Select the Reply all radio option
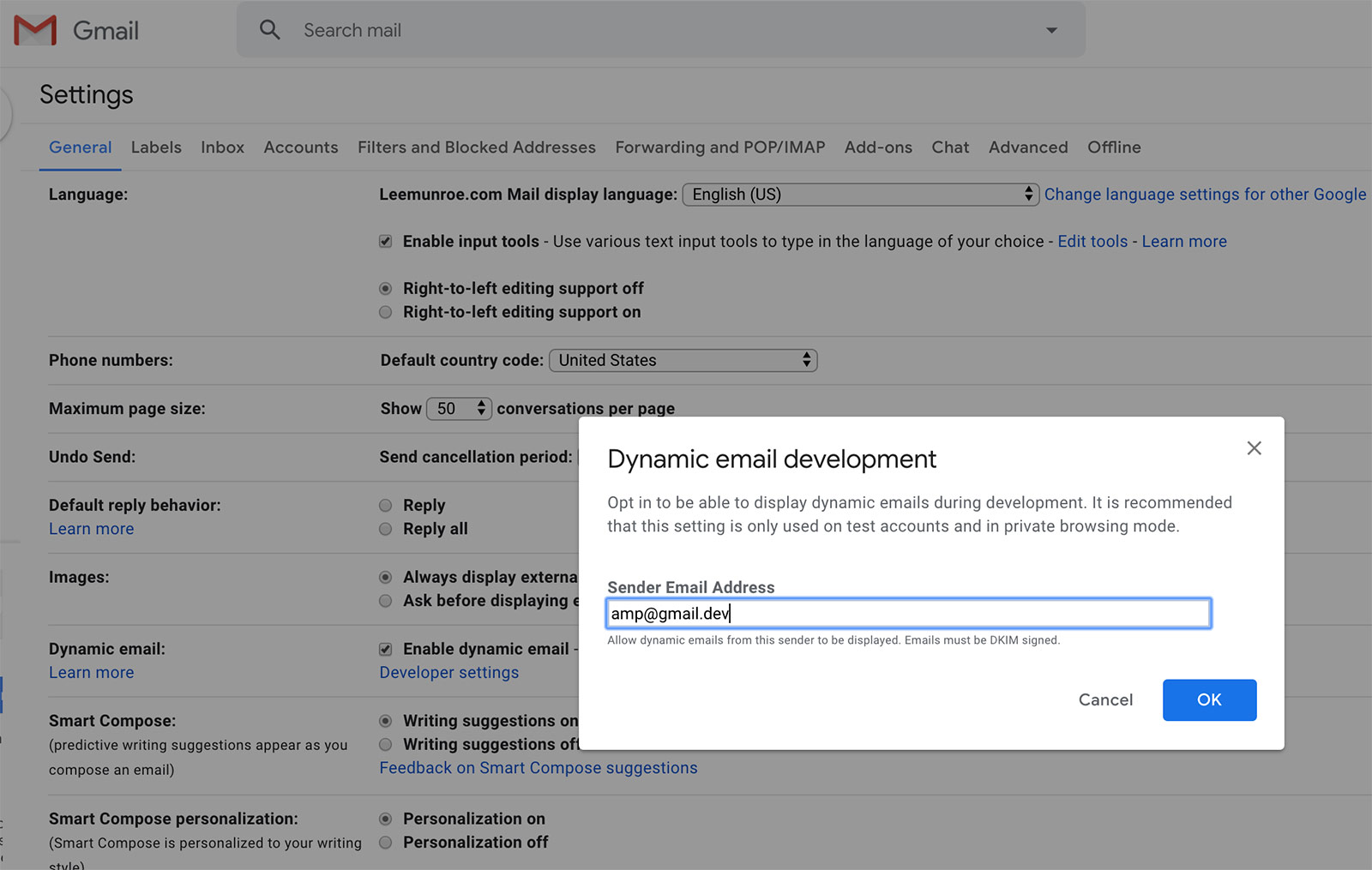 click(x=386, y=530)
